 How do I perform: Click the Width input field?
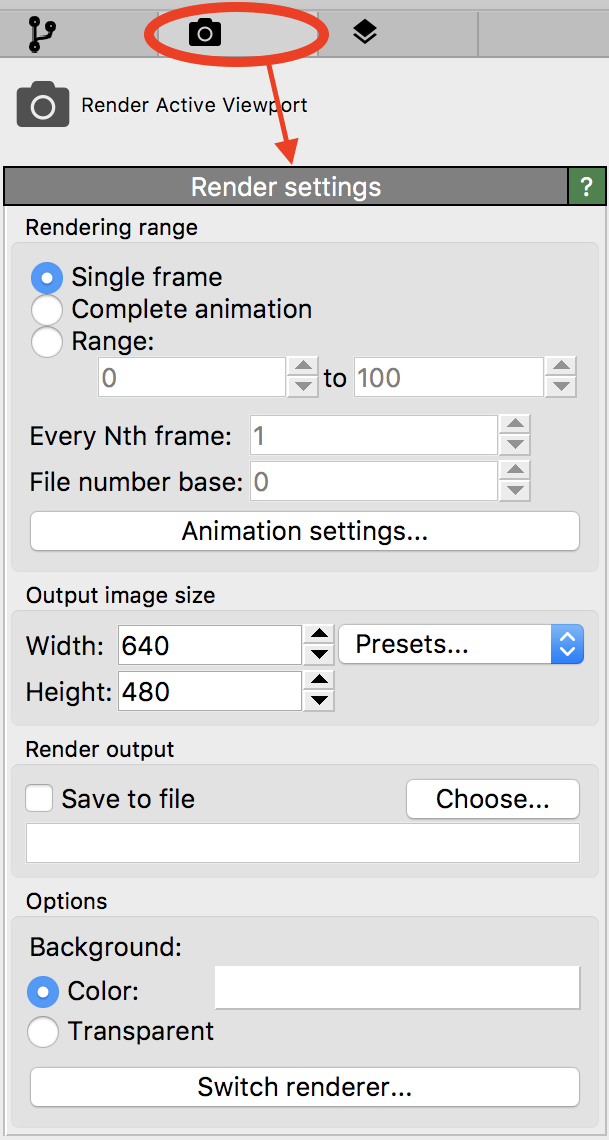209,646
